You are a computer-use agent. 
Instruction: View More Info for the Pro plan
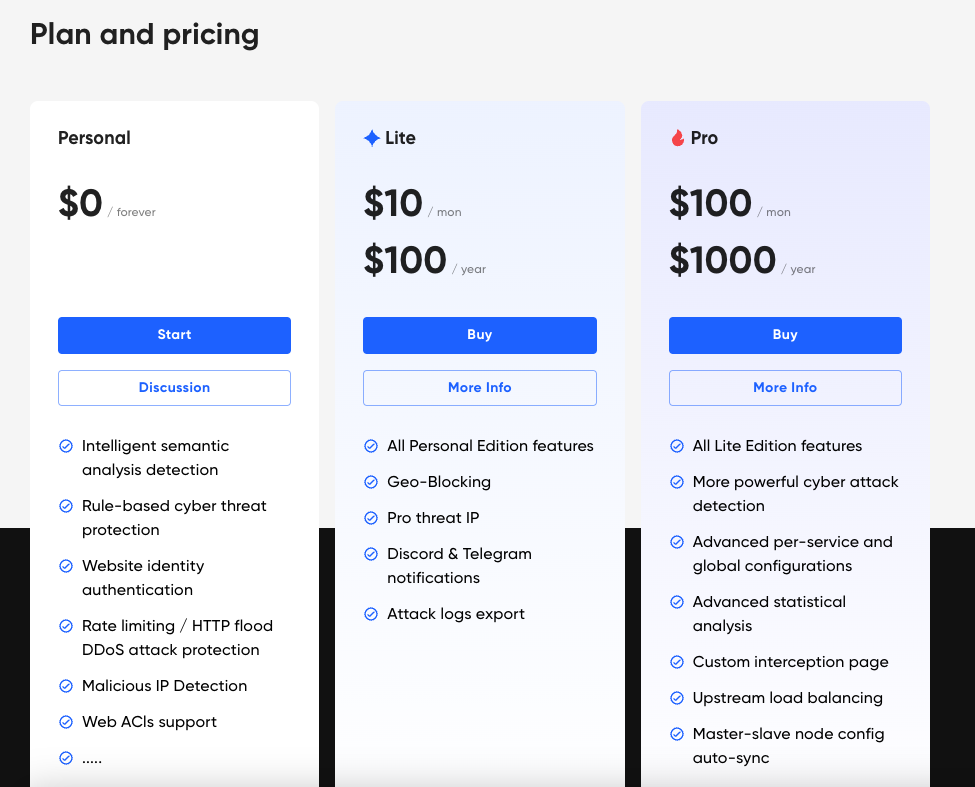pyautogui.click(x=785, y=388)
